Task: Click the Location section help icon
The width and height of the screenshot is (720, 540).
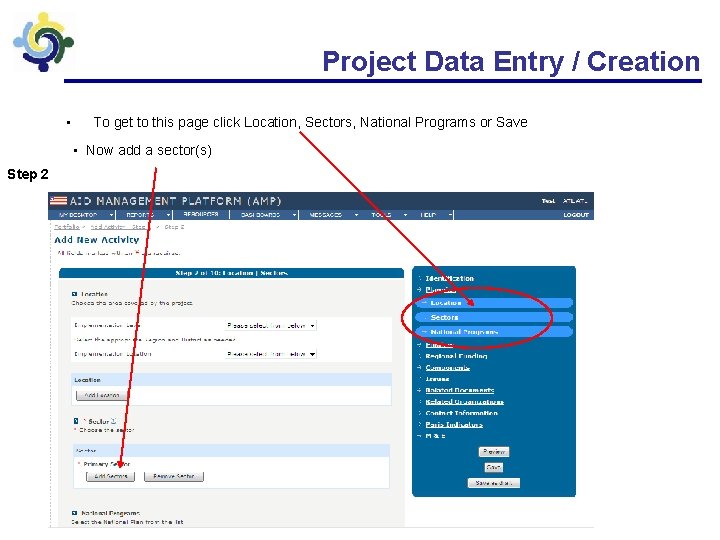Action: click(x=74, y=294)
